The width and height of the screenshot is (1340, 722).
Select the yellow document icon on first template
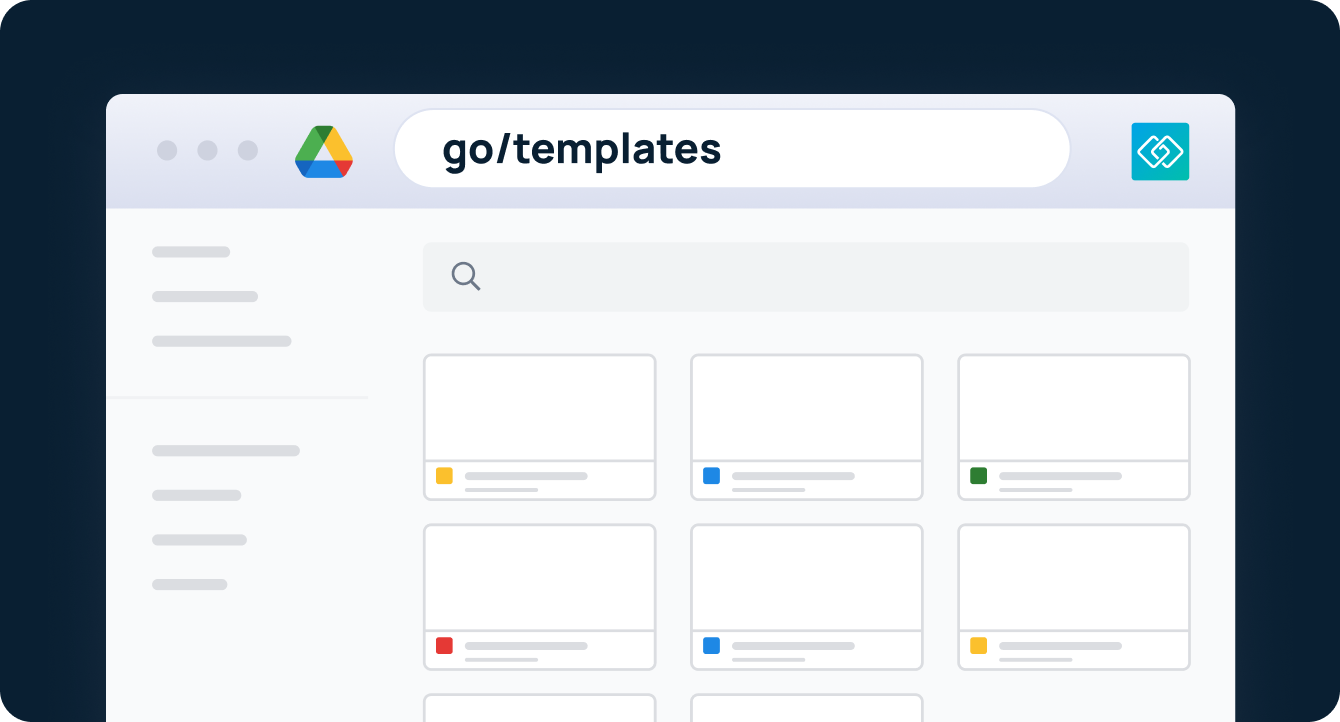click(x=445, y=477)
